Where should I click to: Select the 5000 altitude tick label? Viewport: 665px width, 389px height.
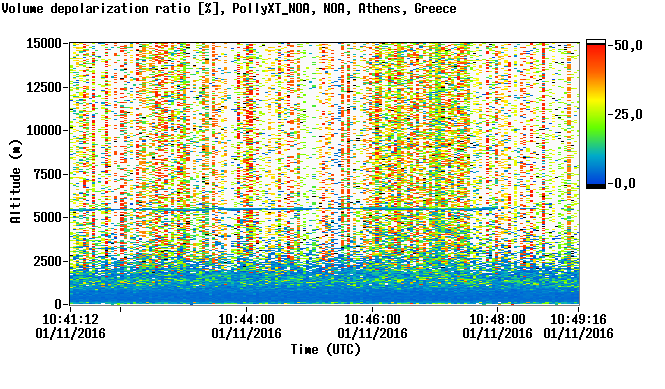[47, 218]
